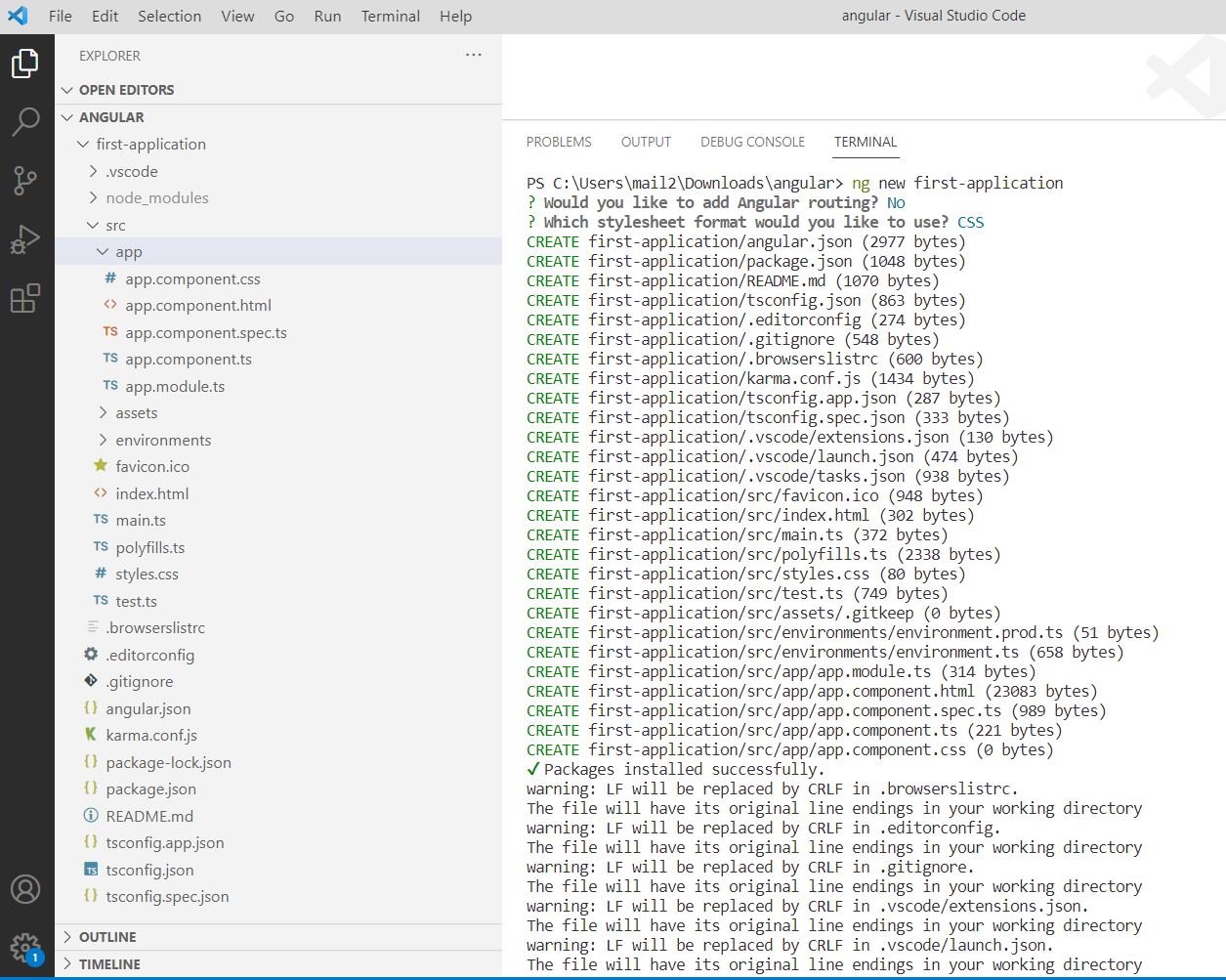The height and width of the screenshot is (980, 1226).
Task: Open the Go menu
Action: (x=284, y=16)
